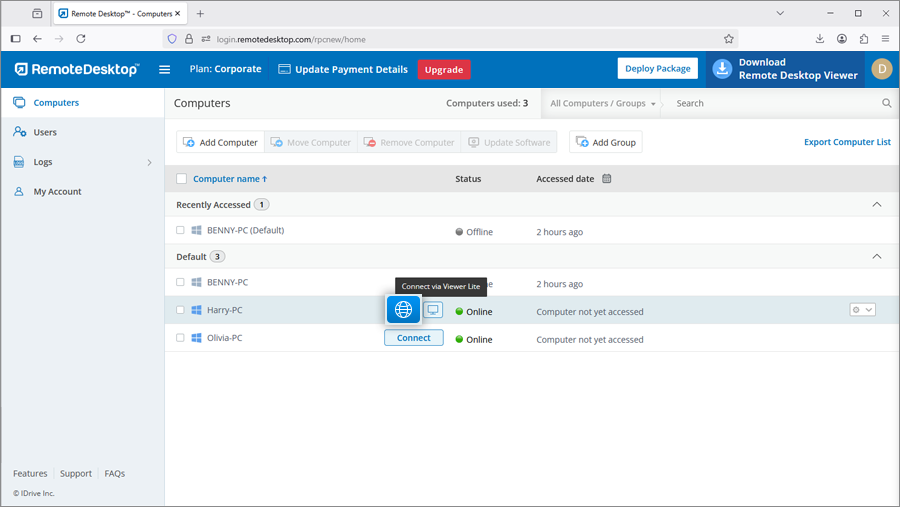Toggle the hamburger menu next to RemoteDesktop logo

tap(165, 70)
